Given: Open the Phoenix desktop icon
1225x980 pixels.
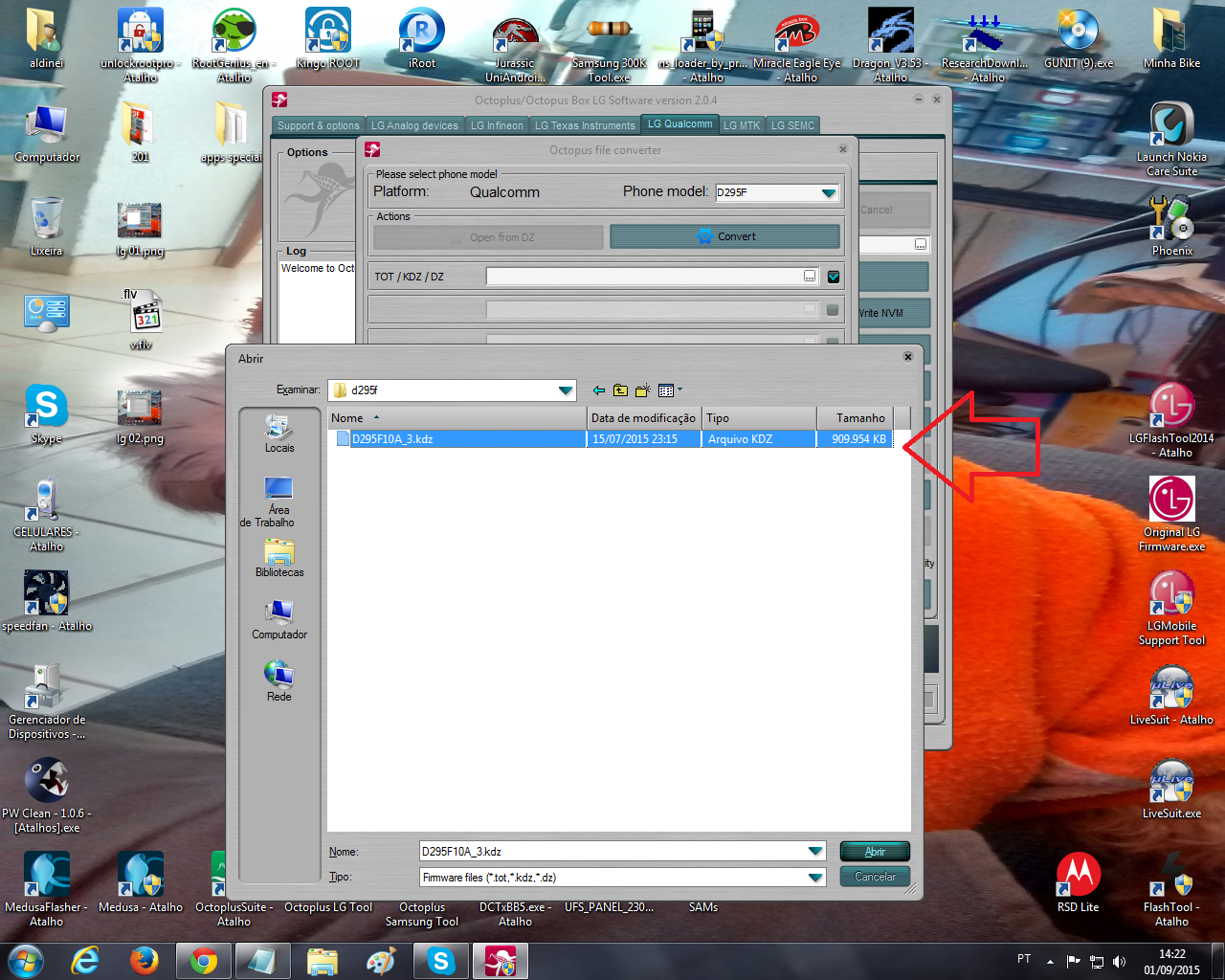Looking at the screenshot, I should coord(1171,226).
